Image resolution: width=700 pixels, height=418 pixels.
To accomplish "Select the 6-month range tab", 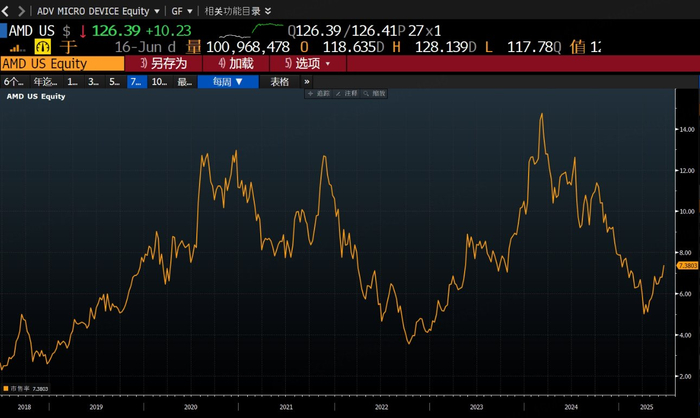I will pos(14,82).
